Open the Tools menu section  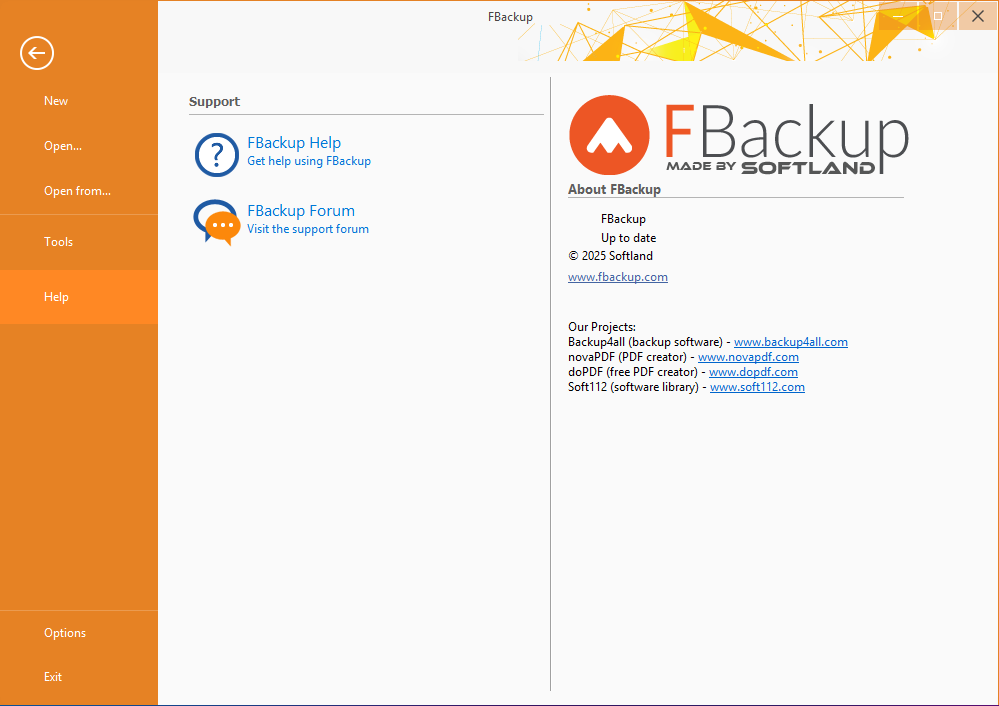[x=79, y=241]
